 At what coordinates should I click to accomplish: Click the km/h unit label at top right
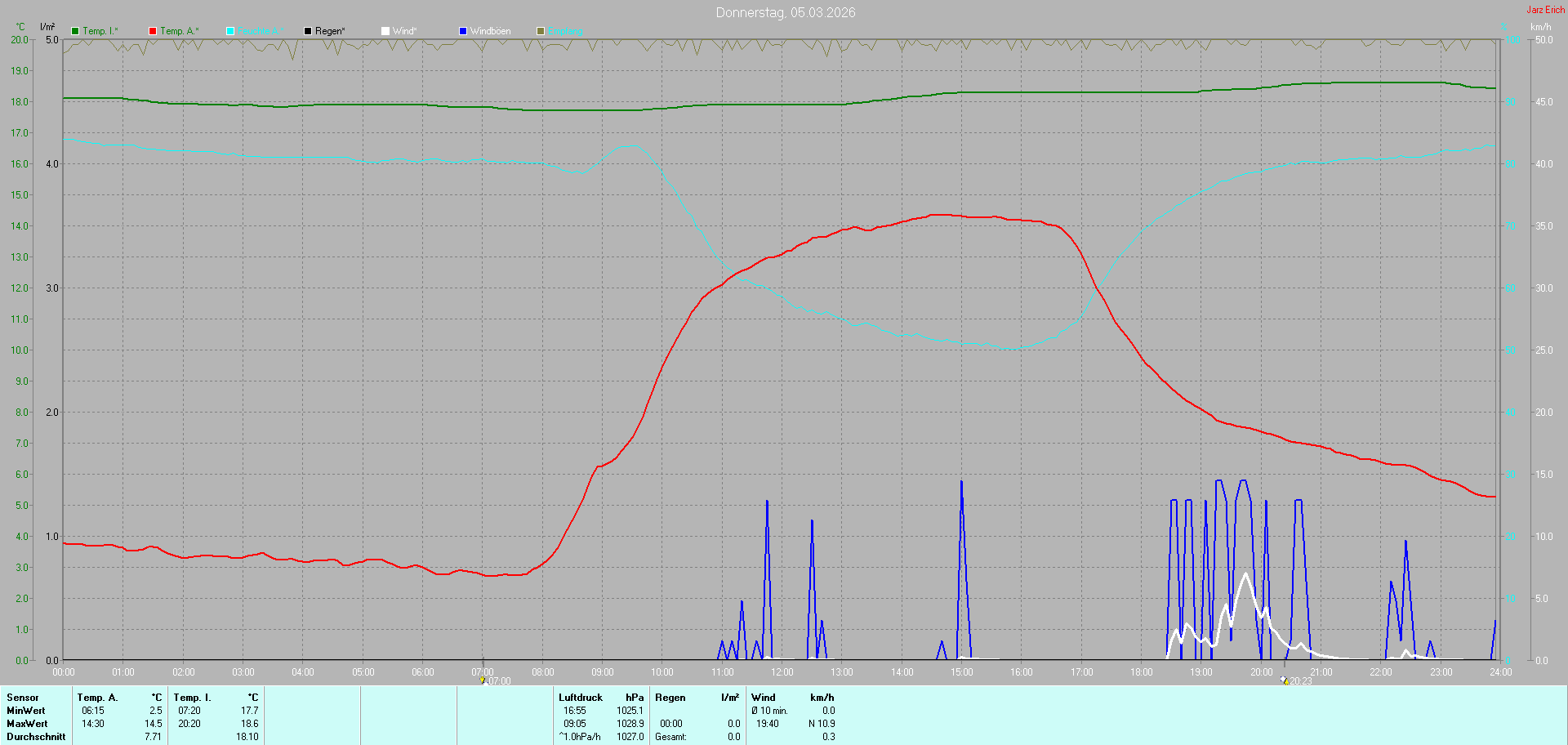[1540, 27]
